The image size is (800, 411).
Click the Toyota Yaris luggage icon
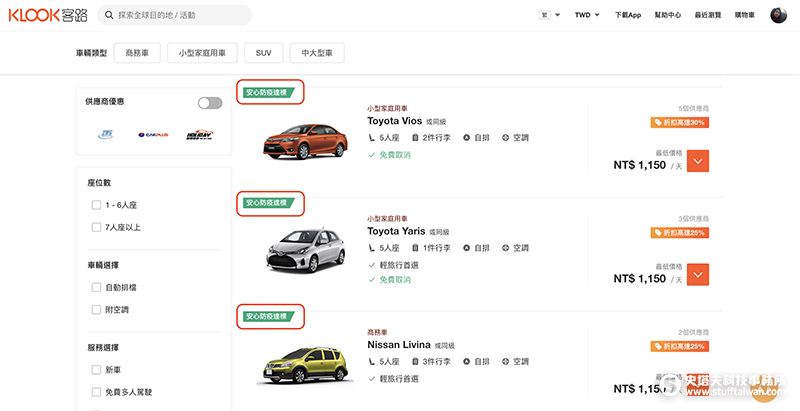415,248
